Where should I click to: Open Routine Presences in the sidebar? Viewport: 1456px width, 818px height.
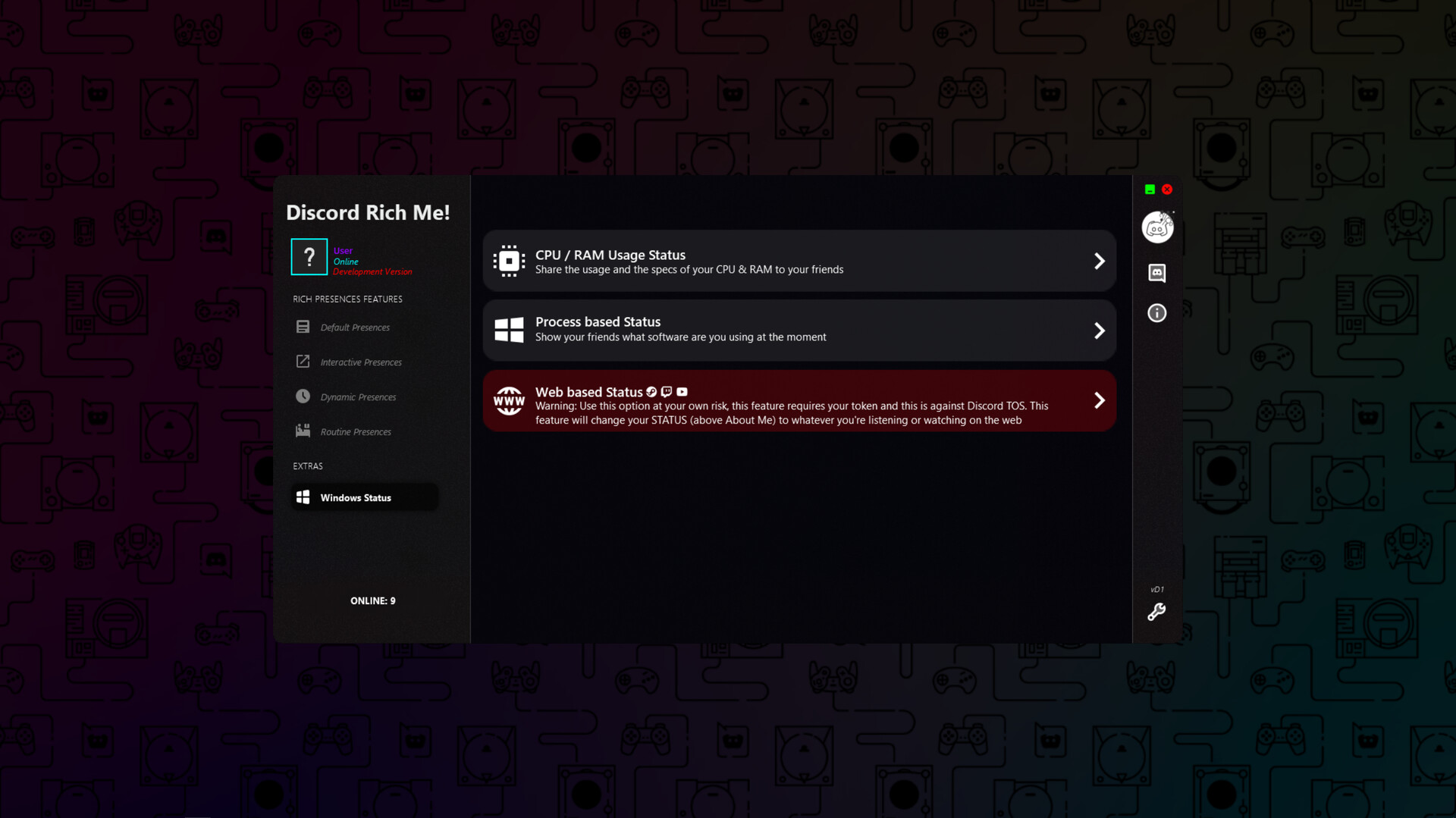303,431
